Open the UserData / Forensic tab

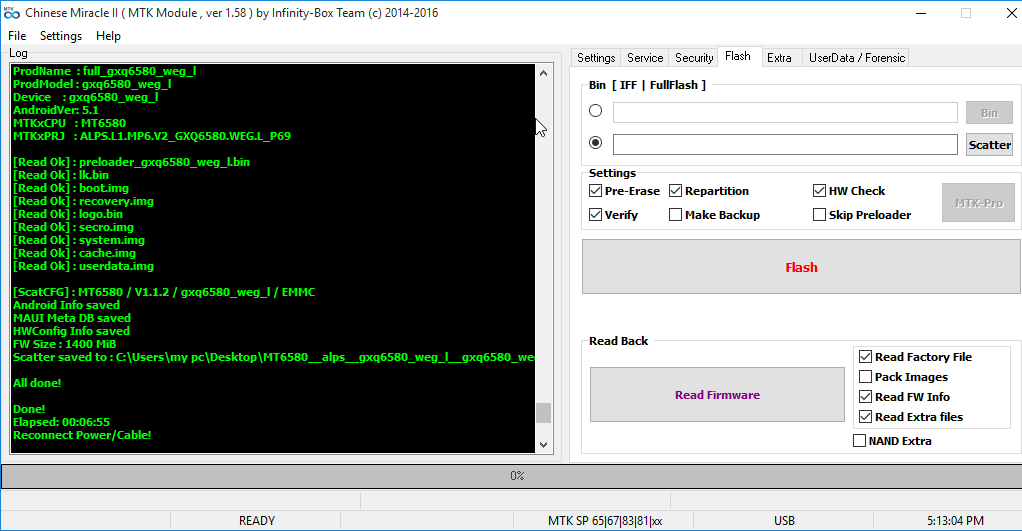click(x=856, y=58)
